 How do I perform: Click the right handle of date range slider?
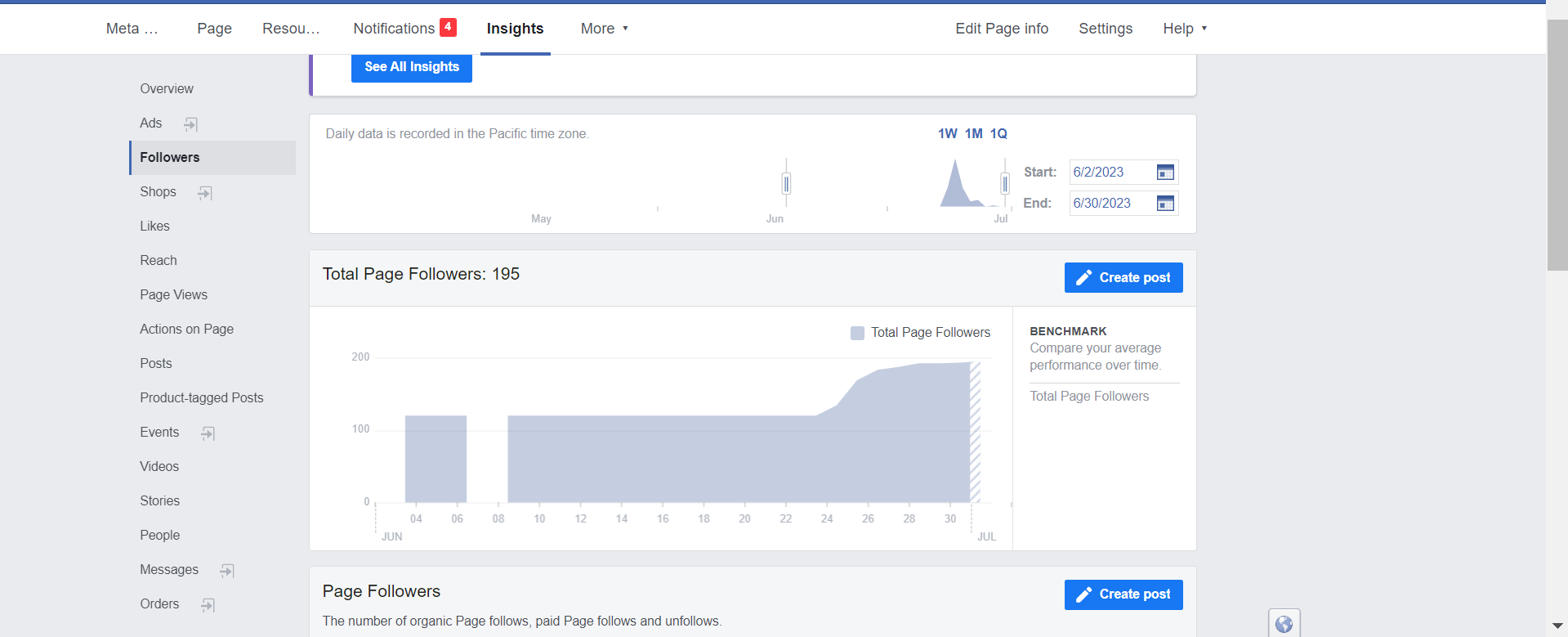1005,184
